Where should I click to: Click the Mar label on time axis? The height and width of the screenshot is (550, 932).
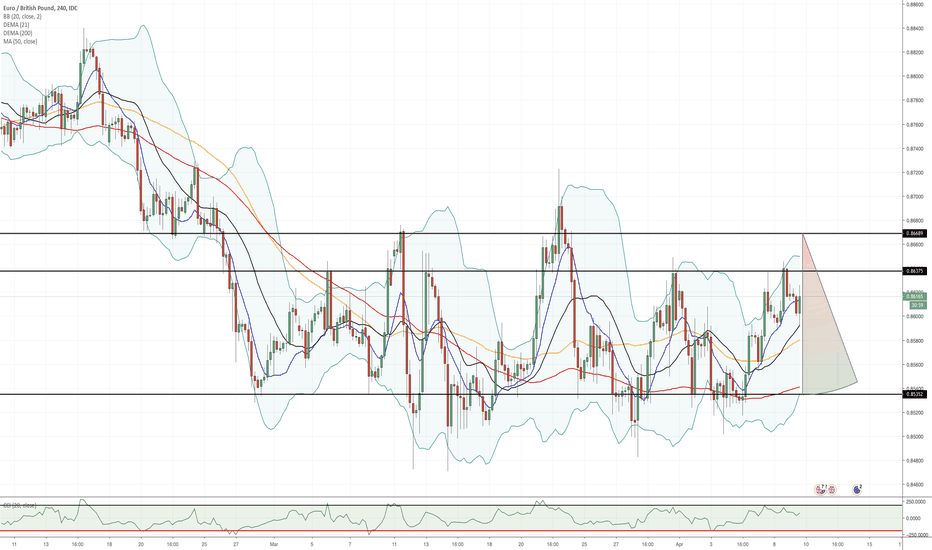pos(274,543)
